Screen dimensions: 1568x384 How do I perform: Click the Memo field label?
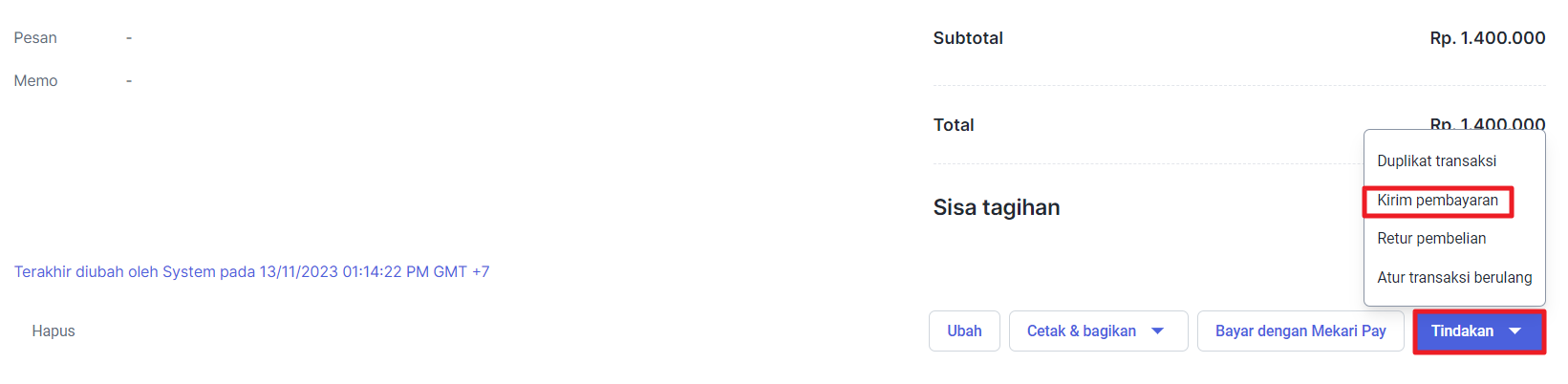pos(35,81)
